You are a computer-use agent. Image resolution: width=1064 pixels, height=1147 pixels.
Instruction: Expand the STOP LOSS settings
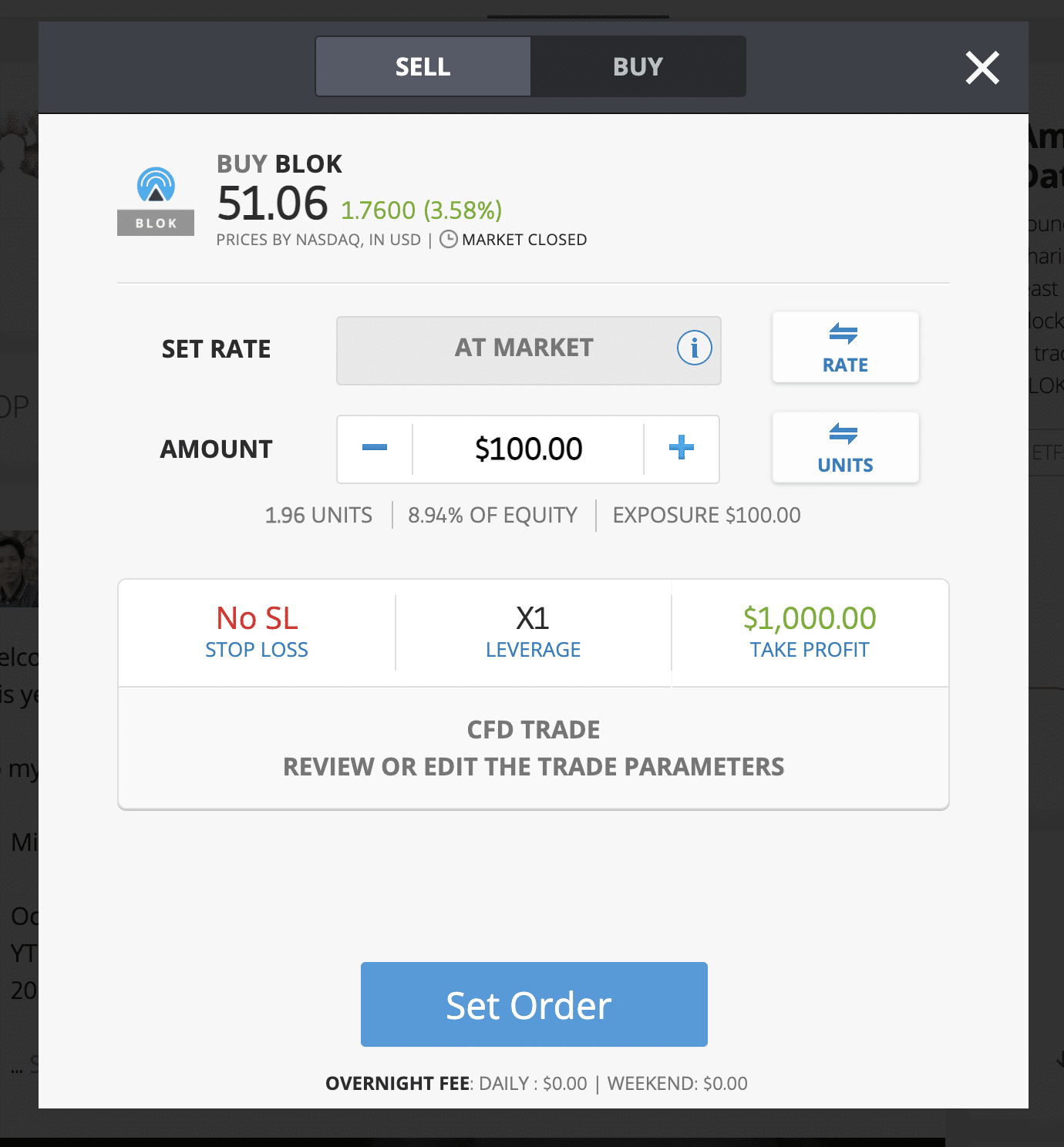pos(257,632)
